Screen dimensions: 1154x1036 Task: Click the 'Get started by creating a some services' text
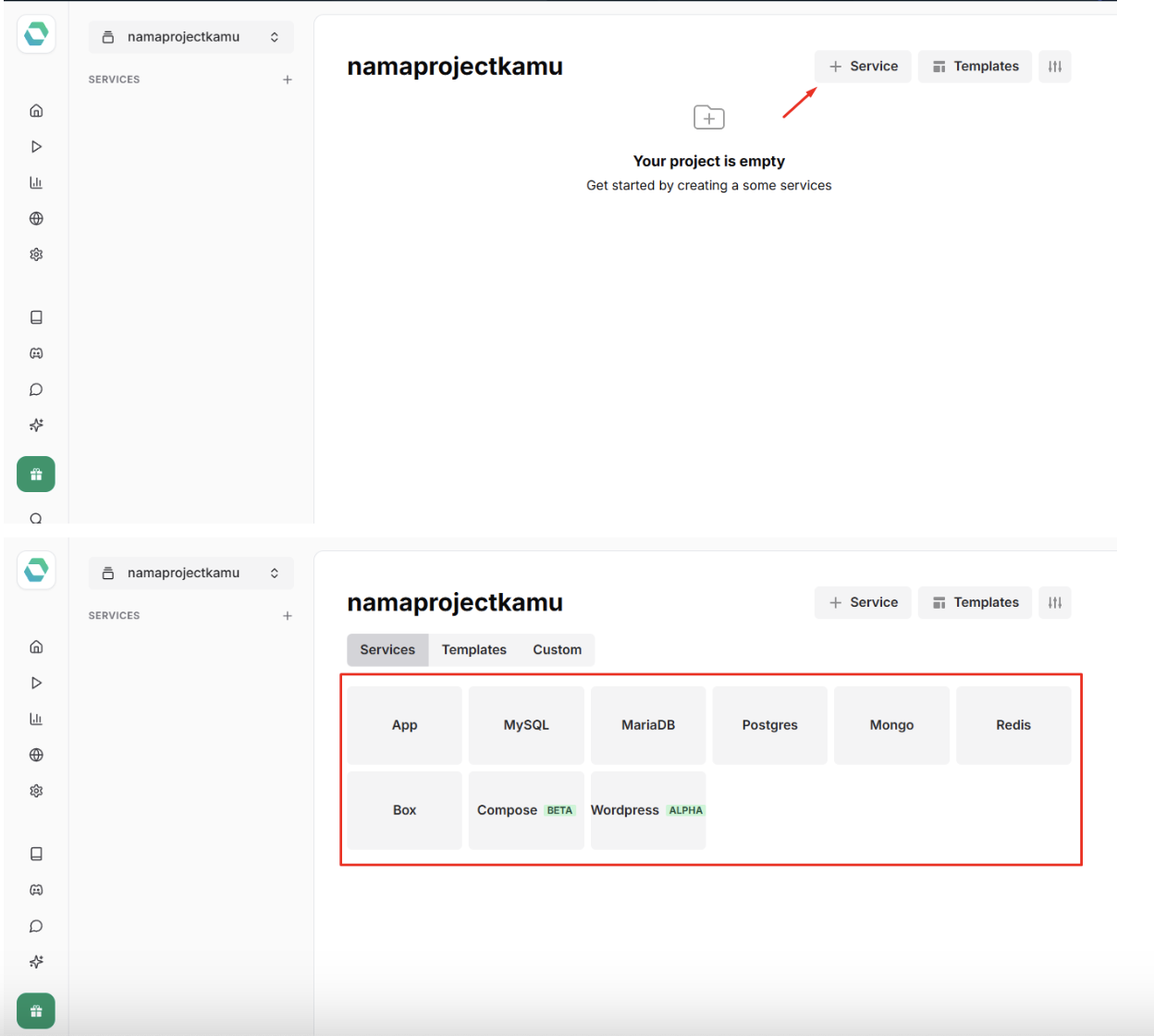click(x=709, y=186)
